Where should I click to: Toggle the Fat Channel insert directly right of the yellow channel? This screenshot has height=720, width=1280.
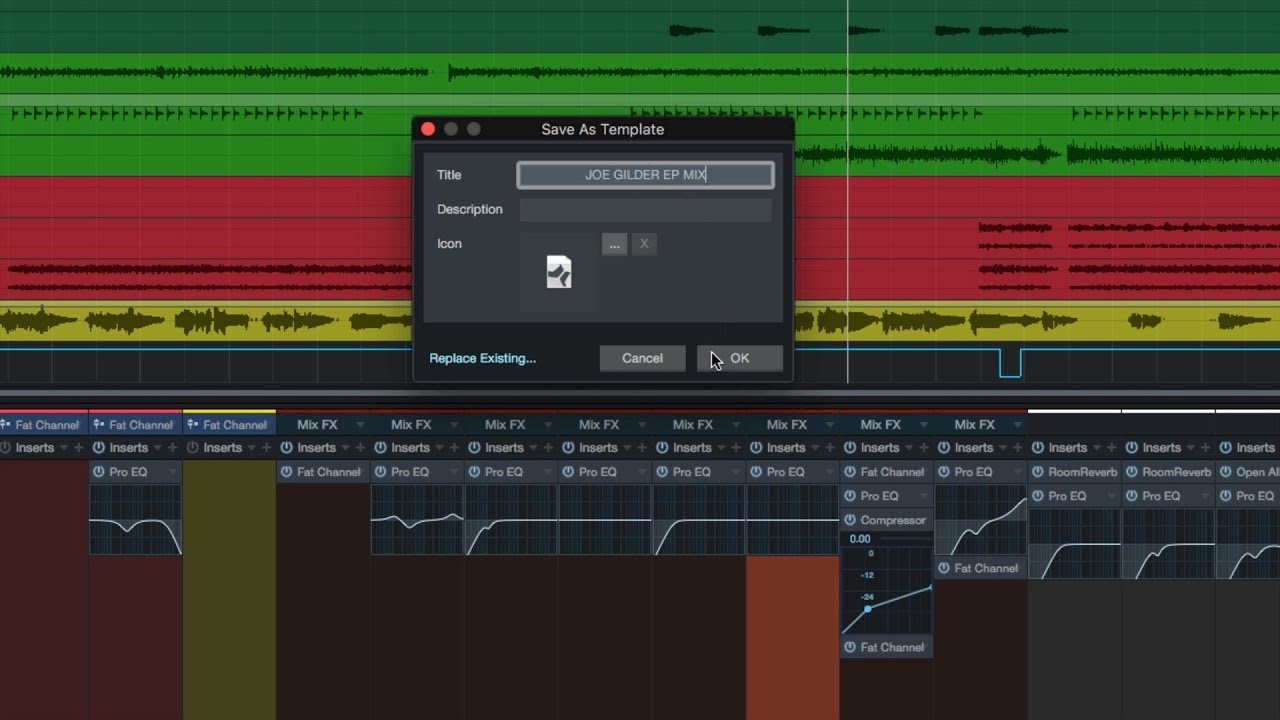[286, 472]
